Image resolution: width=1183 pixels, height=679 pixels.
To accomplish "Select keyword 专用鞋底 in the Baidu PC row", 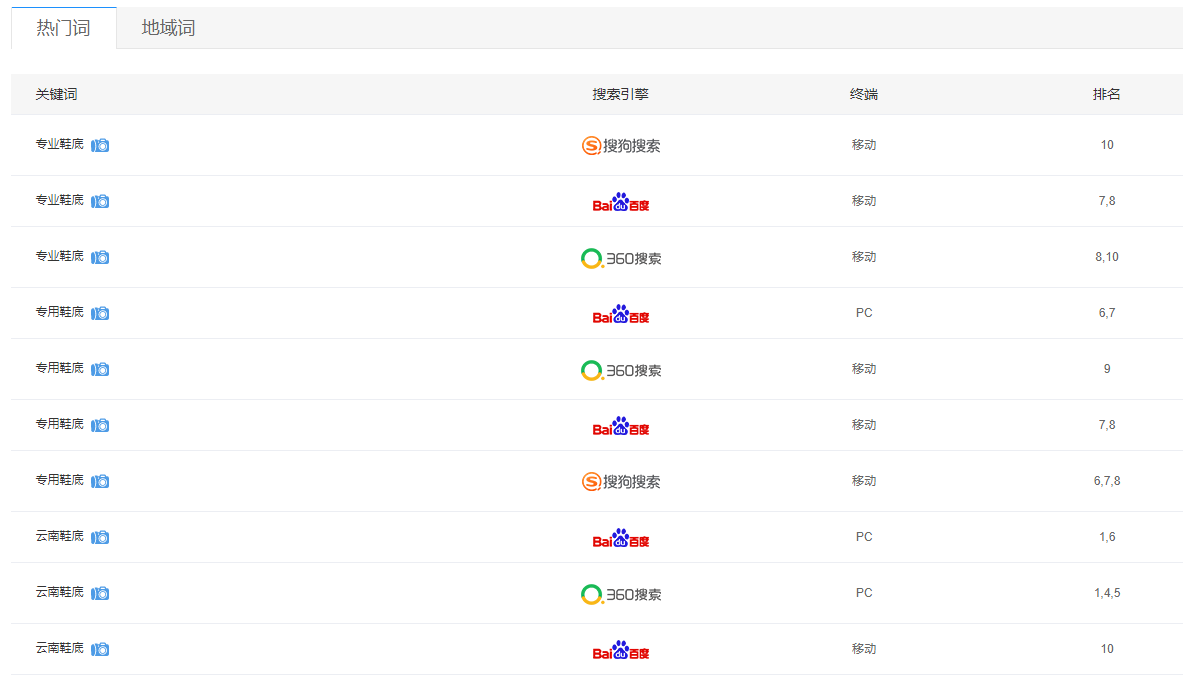I will click(x=60, y=312).
